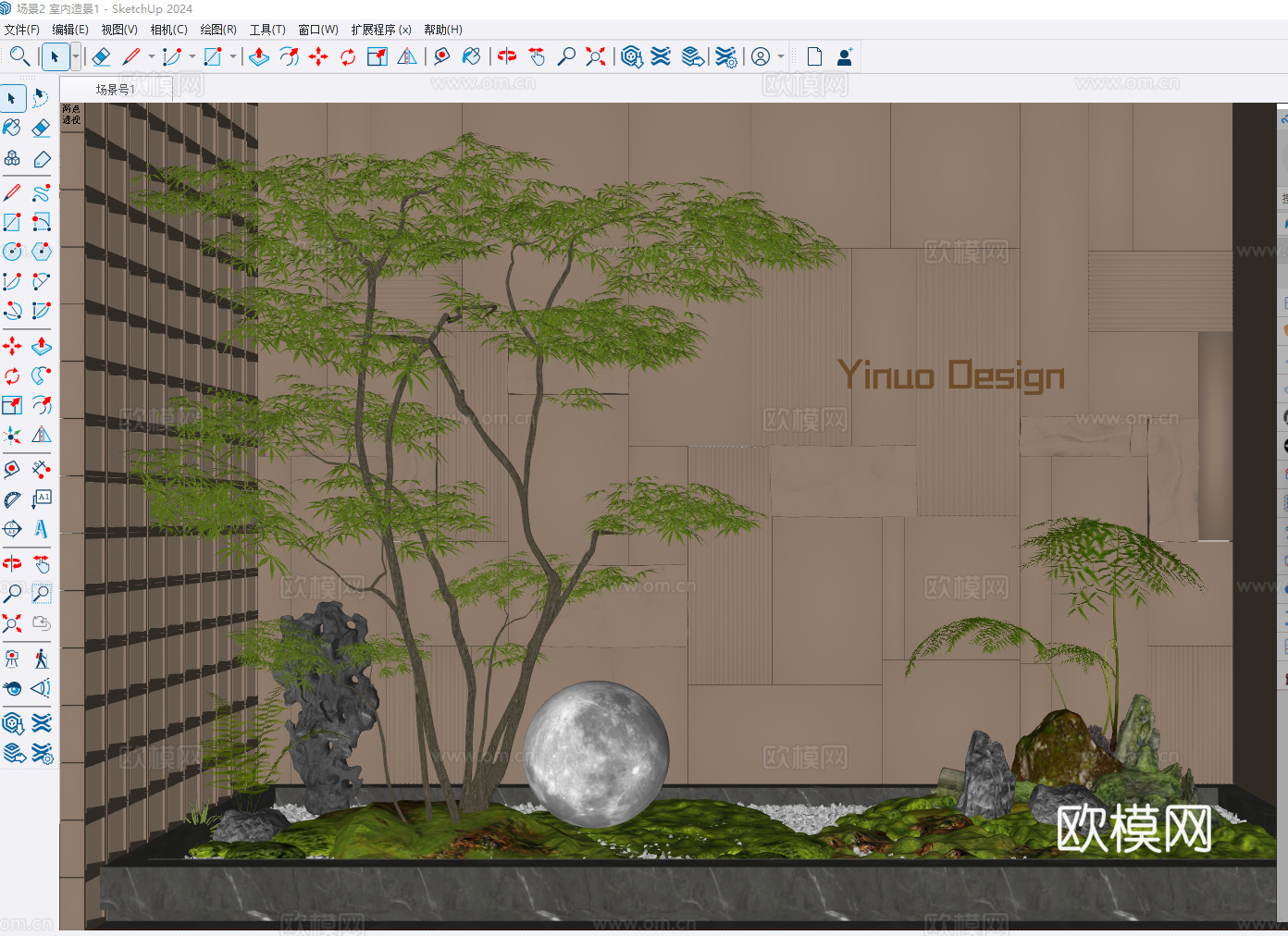Image resolution: width=1288 pixels, height=936 pixels.
Task: Open the 扩展程序 extensions menu
Action: [x=380, y=30]
